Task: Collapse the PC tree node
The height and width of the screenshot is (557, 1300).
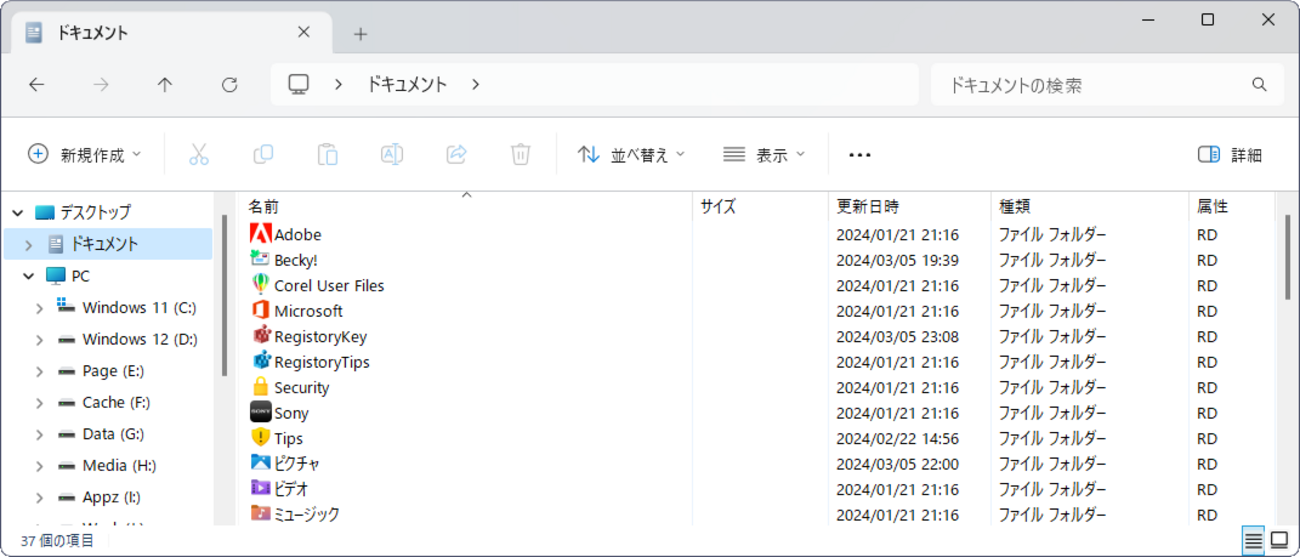Action: click(x=28, y=276)
